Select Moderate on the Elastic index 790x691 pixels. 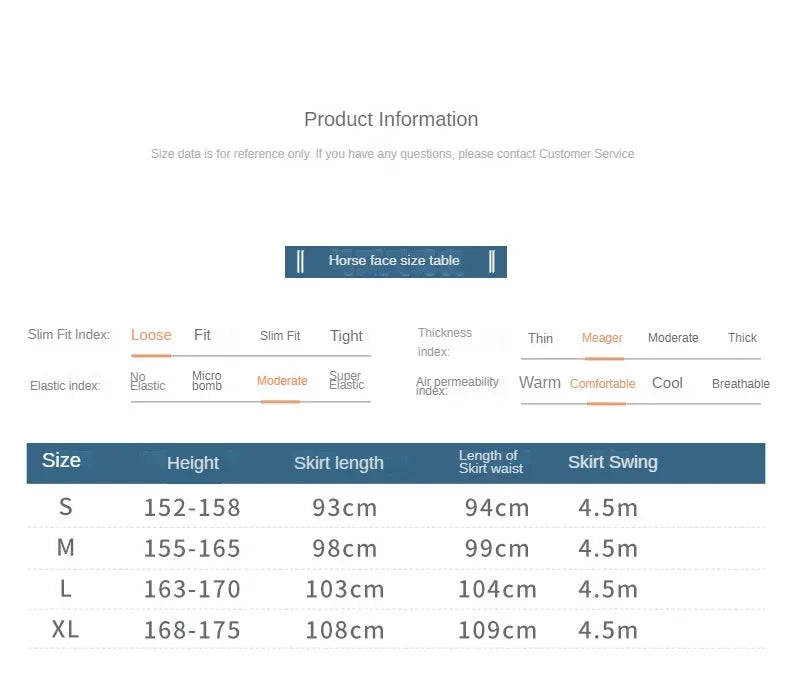coord(282,381)
